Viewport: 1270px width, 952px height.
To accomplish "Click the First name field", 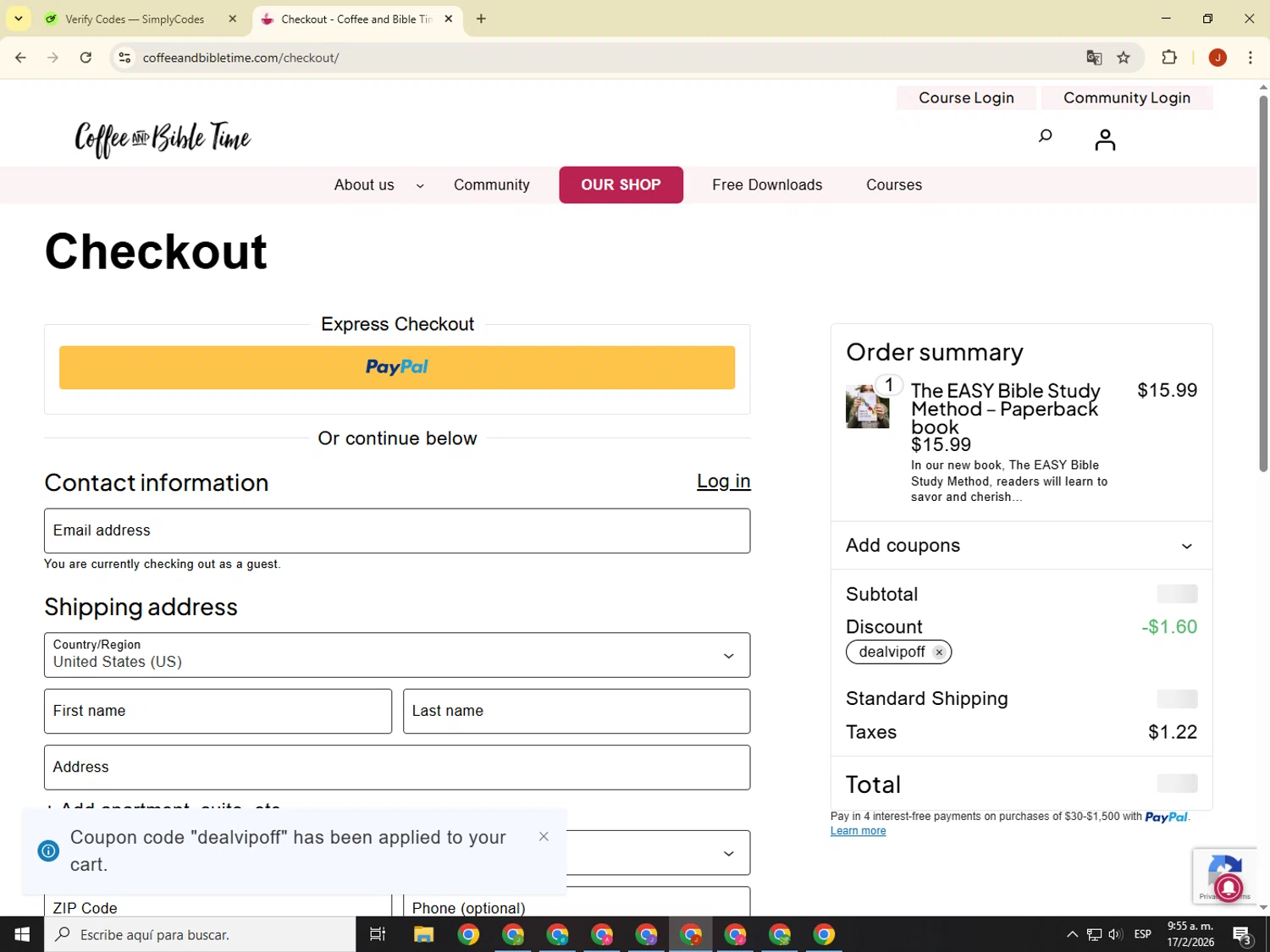I will (x=218, y=711).
